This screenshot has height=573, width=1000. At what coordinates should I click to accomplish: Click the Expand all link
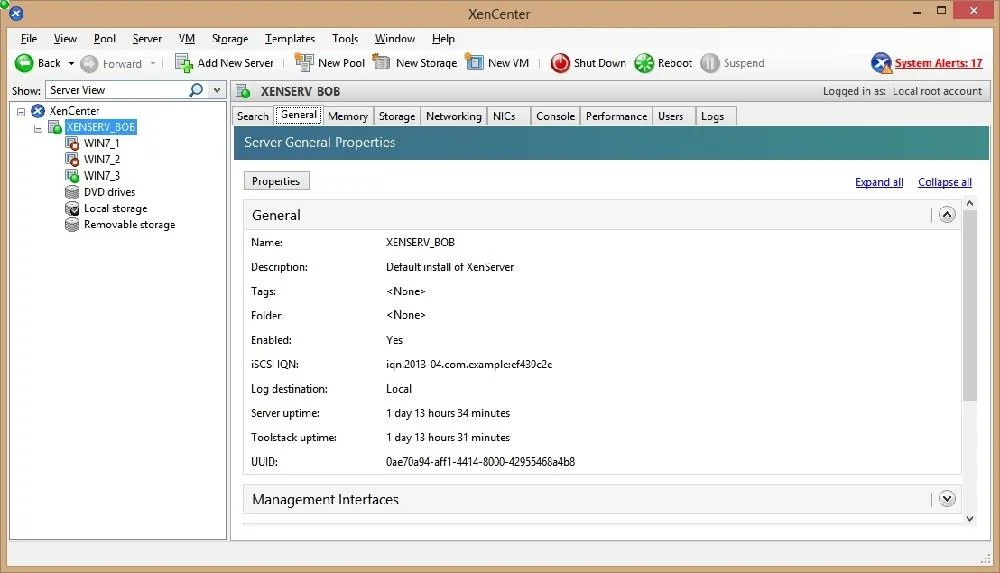(x=879, y=182)
